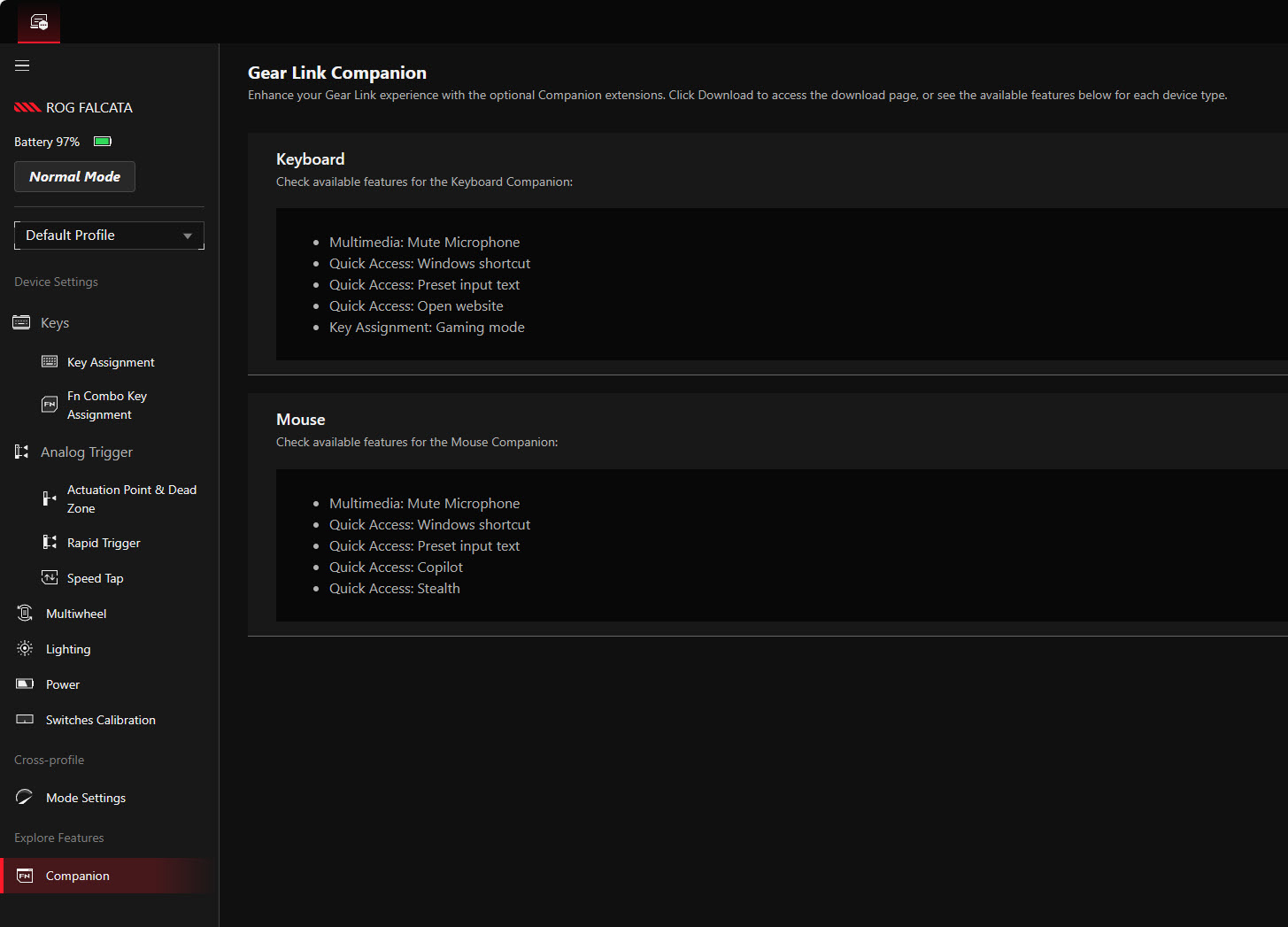
Task: Click Quick Access: Copilot in the Mouse list
Action: tap(396, 568)
